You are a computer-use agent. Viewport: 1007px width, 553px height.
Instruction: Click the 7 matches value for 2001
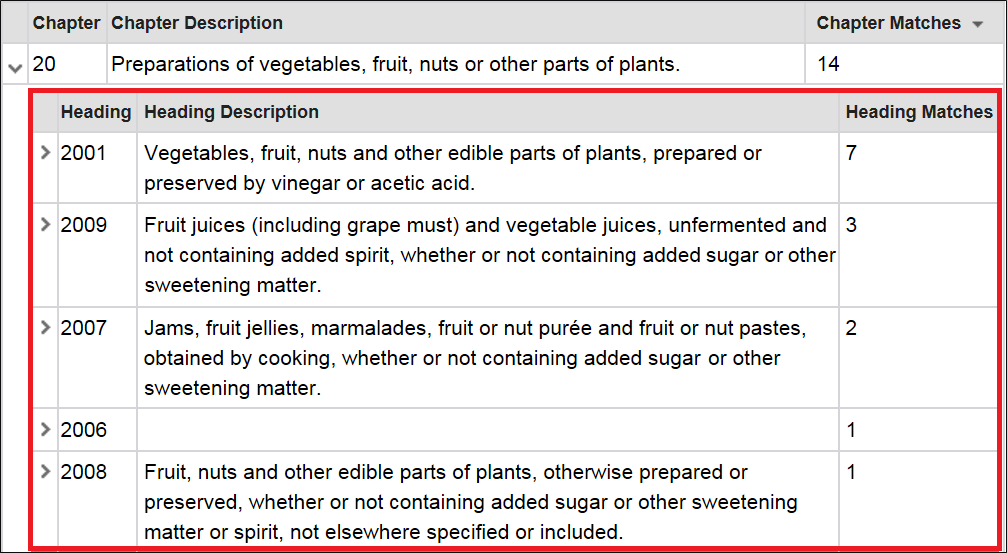pyautogui.click(x=851, y=153)
